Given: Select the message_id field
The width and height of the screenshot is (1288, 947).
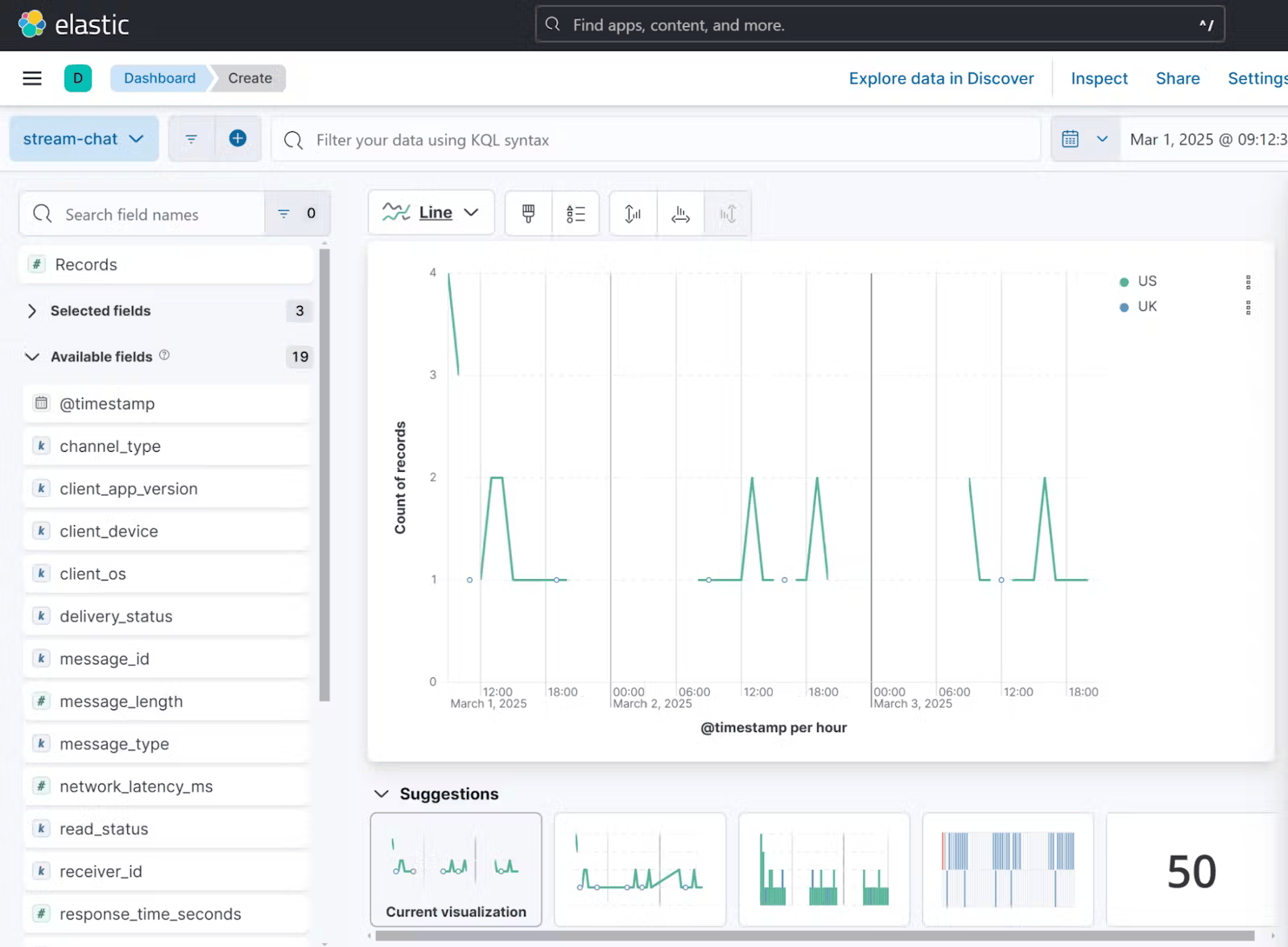Looking at the screenshot, I should tap(167, 659).
